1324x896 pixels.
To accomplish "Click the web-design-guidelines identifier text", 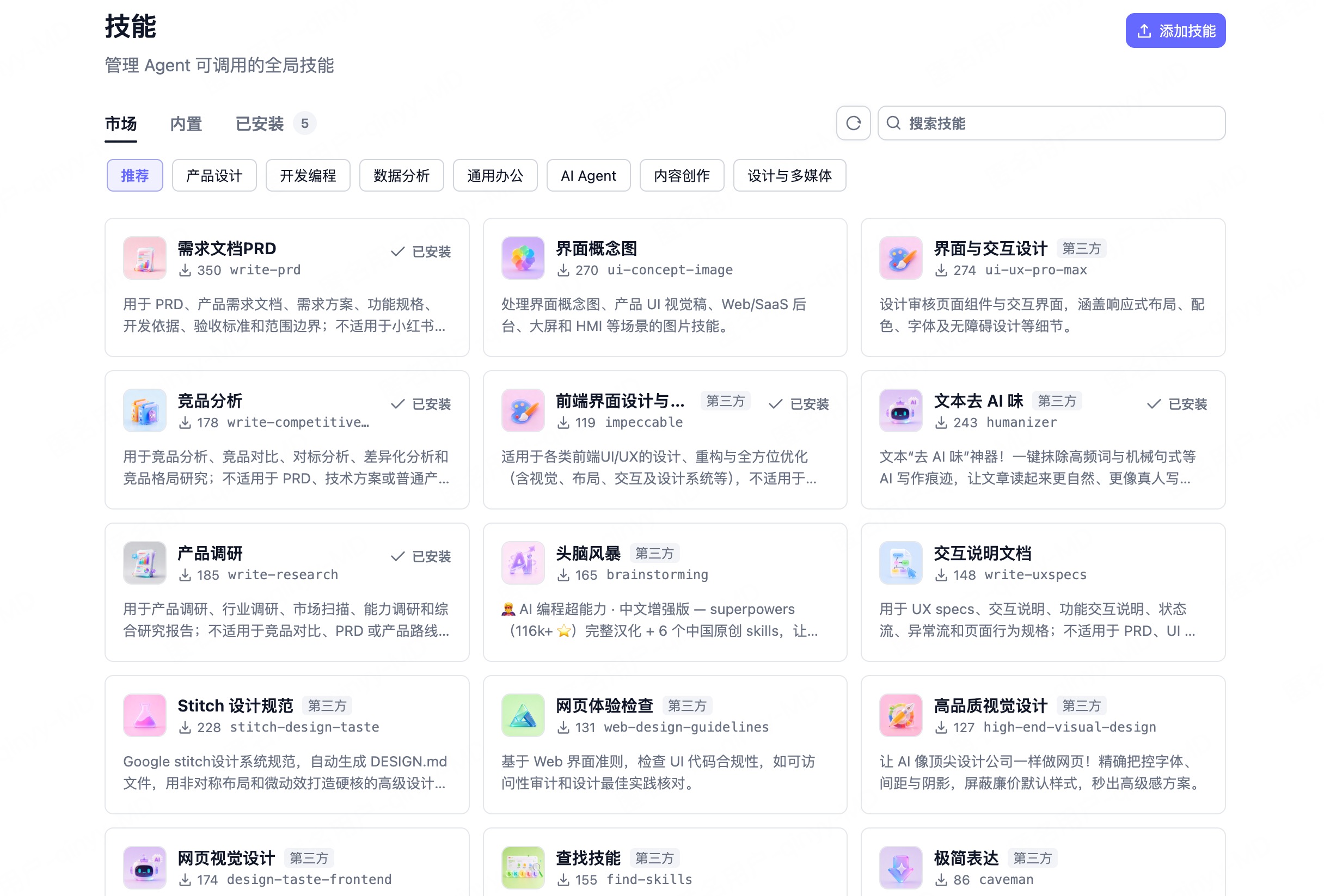I will click(x=686, y=727).
